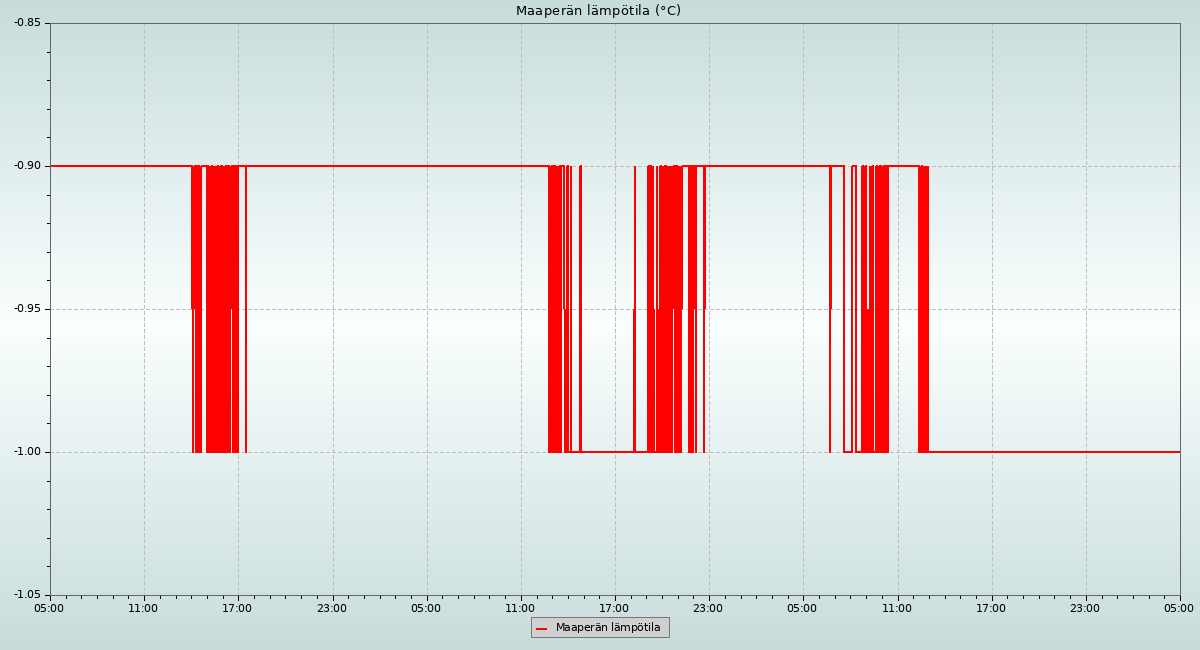Click the rightmost 11:00 time label
The height and width of the screenshot is (650, 1200).
pyautogui.click(x=897, y=608)
